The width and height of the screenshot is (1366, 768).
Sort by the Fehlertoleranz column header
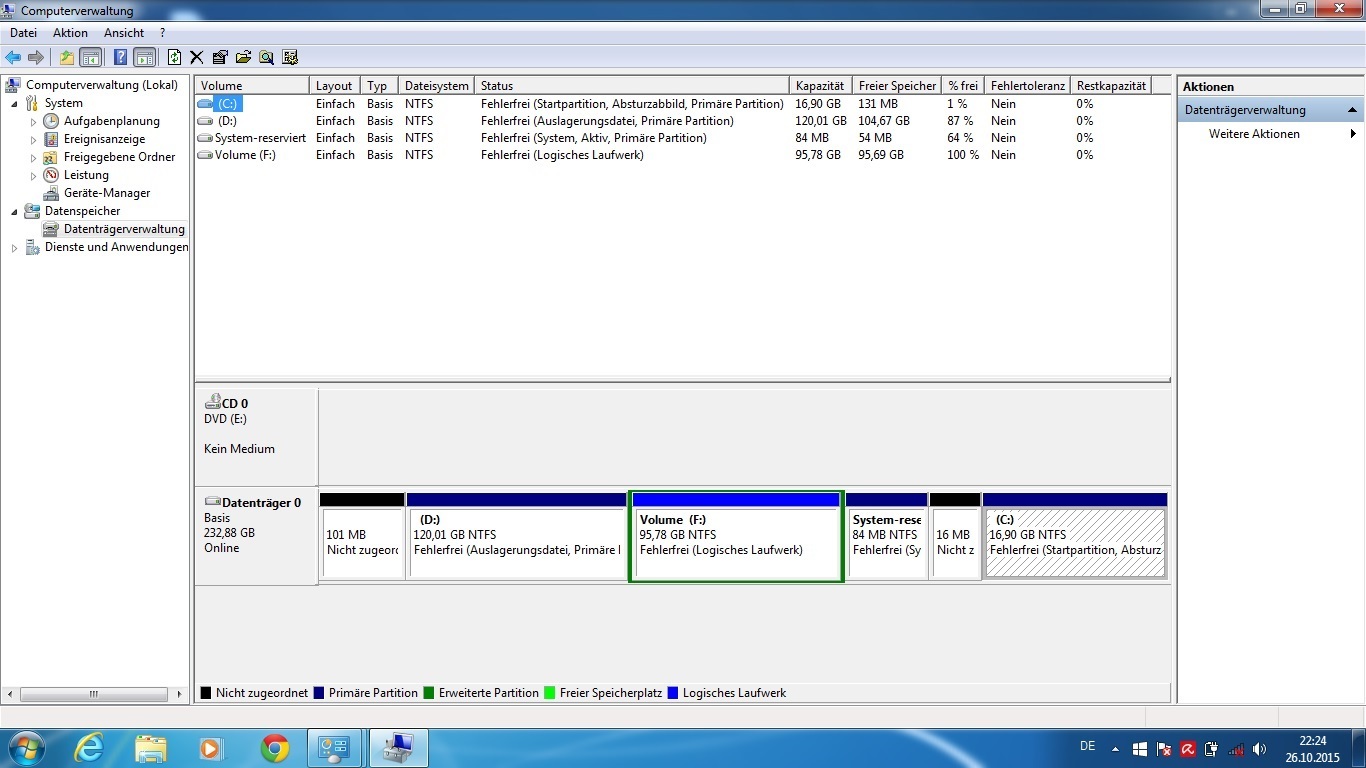[x=1028, y=86]
